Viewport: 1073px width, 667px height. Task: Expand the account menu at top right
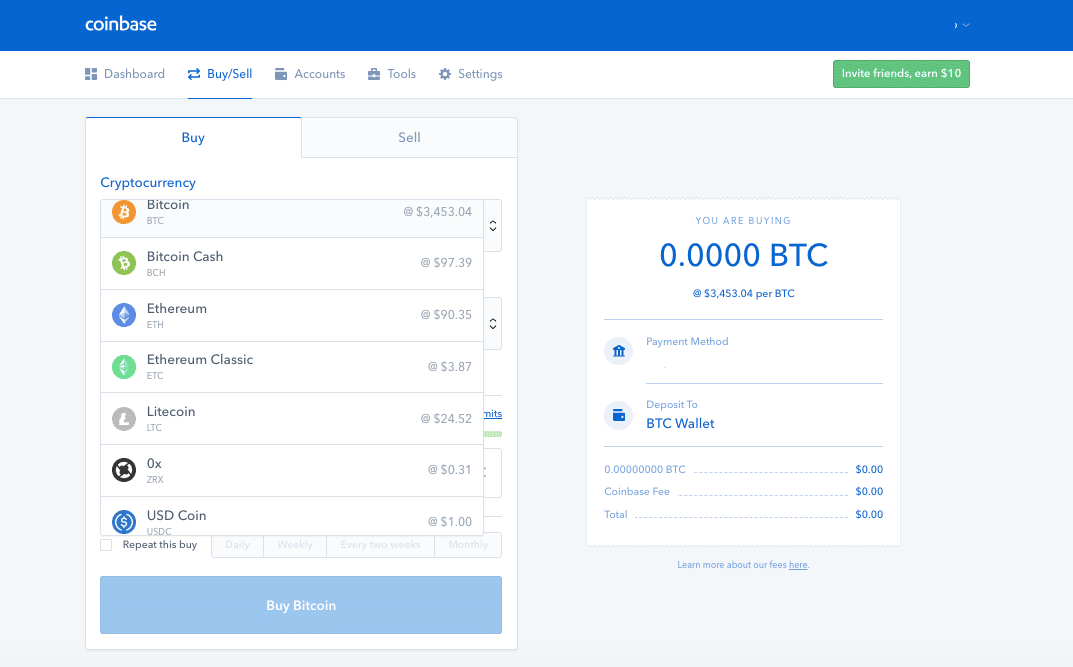point(963,24)
